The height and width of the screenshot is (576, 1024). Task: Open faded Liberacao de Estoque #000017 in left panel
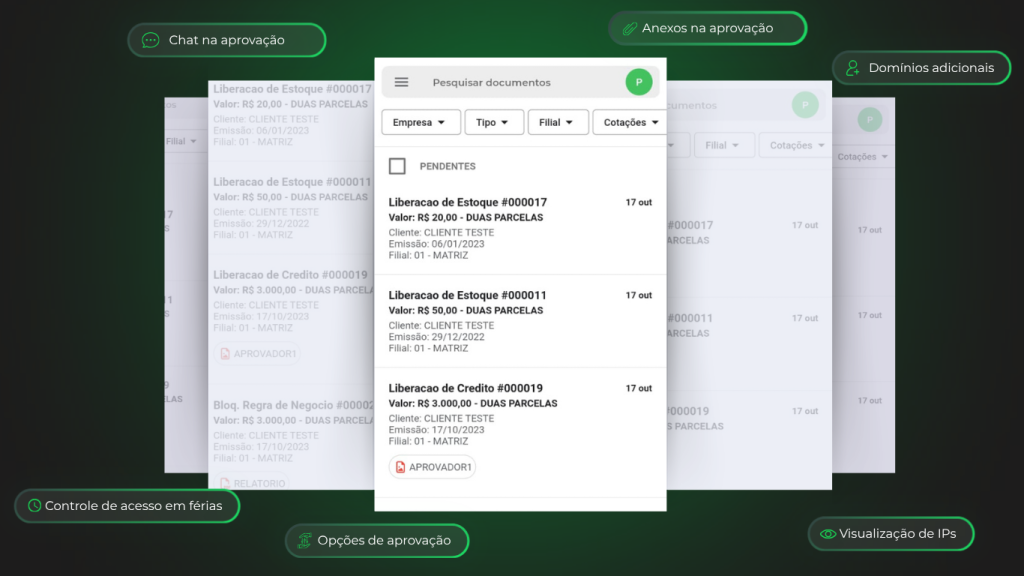tap(292, 89)
